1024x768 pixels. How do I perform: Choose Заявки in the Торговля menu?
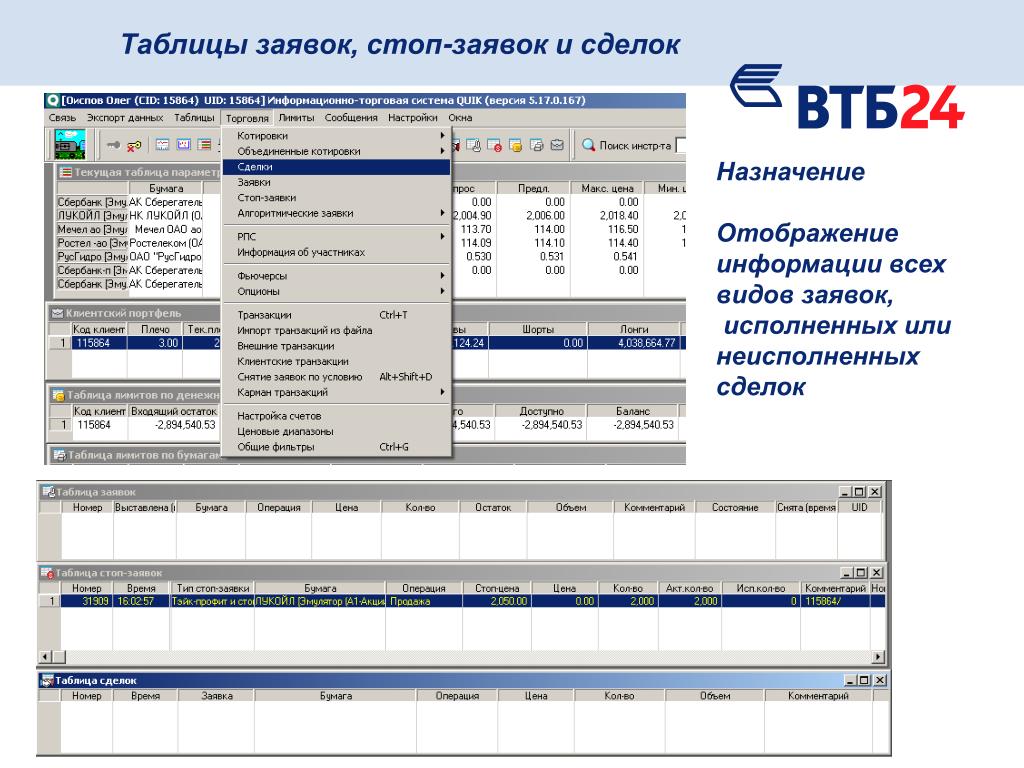[336, 183]
